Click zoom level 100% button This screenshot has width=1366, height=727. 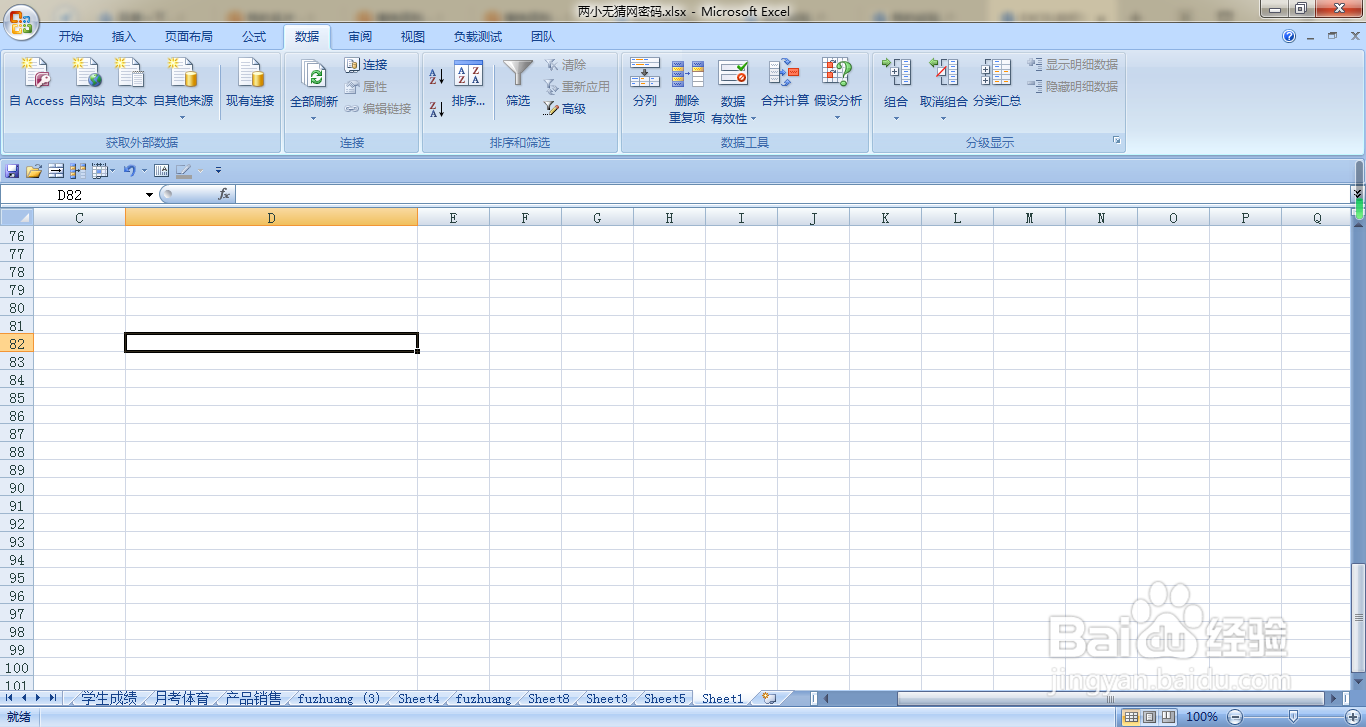click(1201, 717)
